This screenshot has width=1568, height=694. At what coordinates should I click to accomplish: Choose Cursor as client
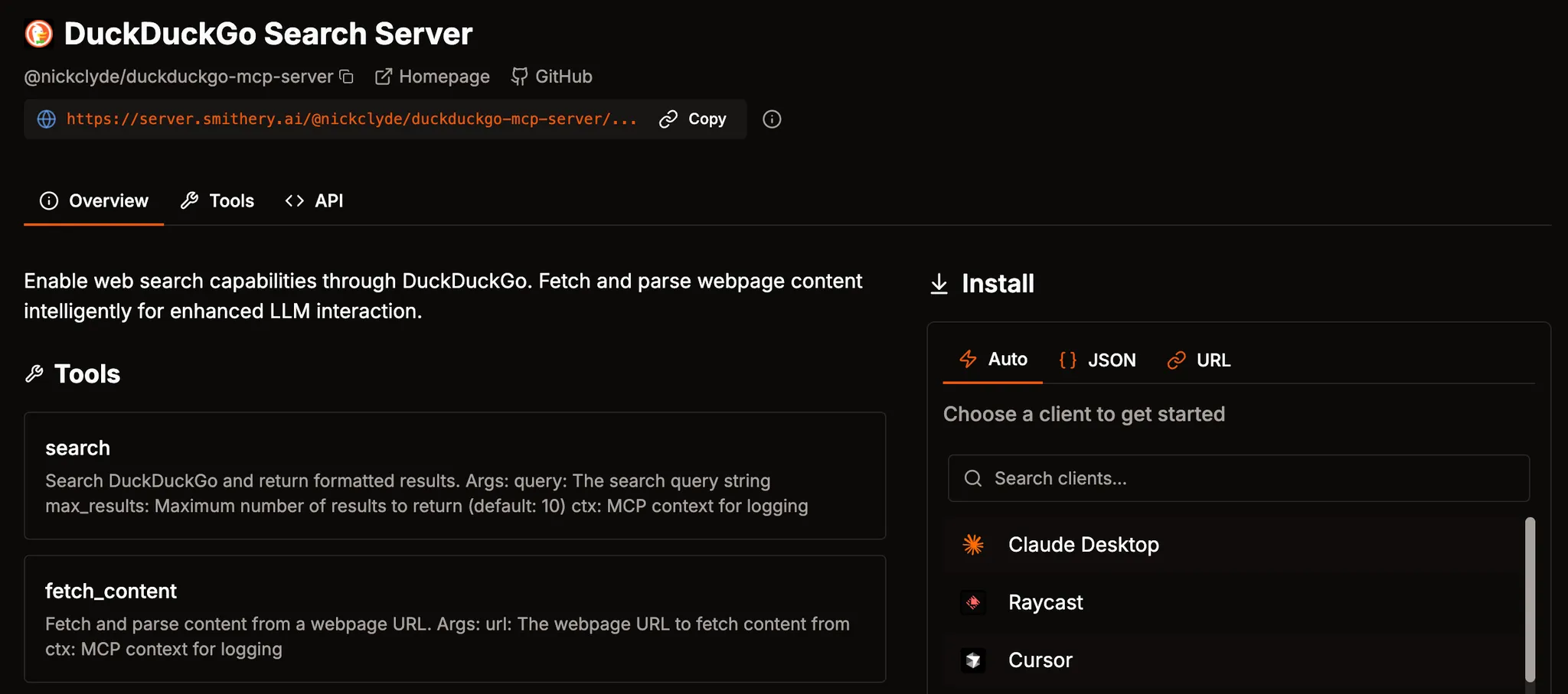1234,660
